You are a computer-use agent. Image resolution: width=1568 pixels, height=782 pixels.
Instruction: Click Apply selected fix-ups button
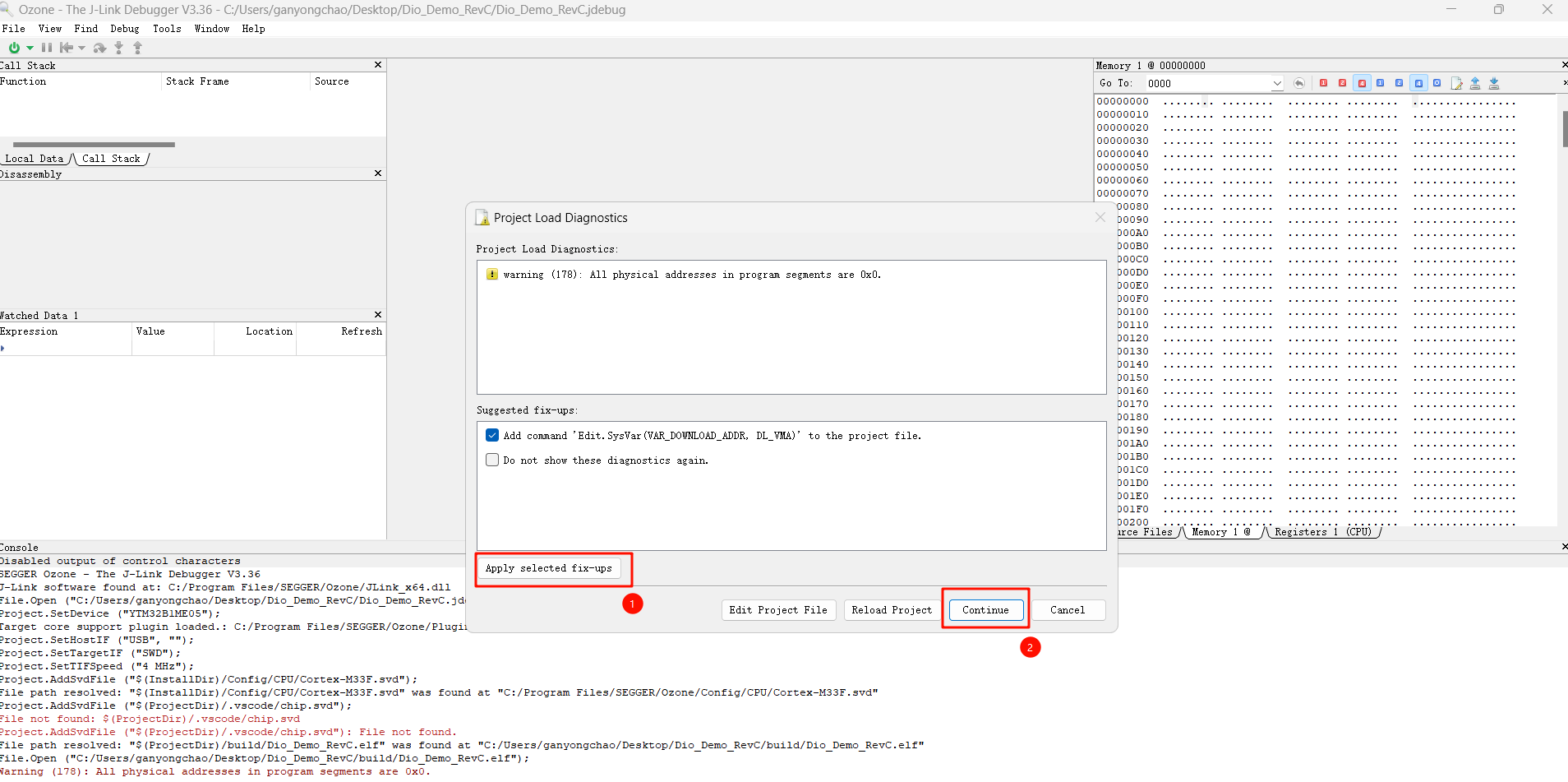tap(549, 568)
